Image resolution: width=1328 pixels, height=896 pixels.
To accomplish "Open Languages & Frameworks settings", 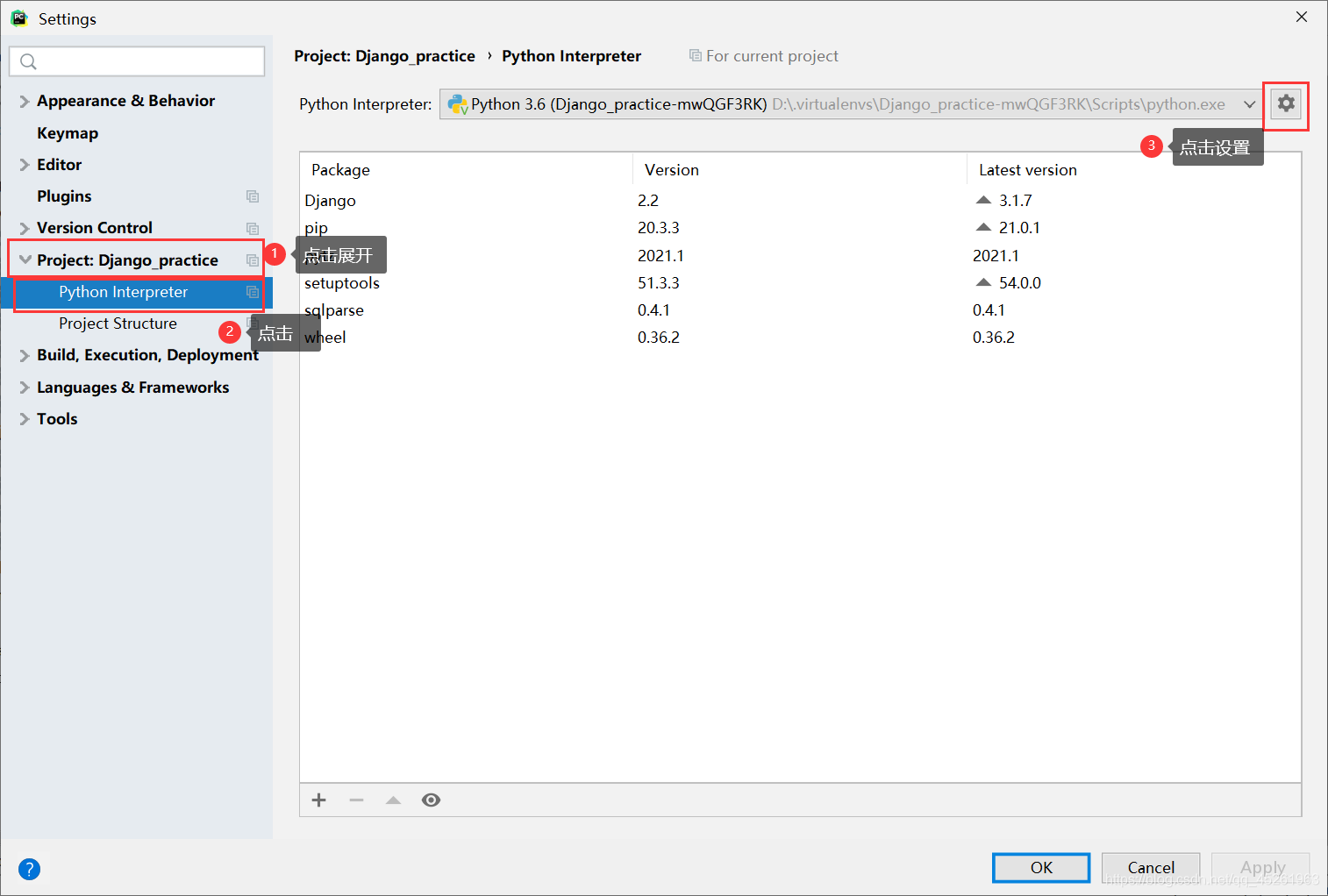I will coord(132,388).
